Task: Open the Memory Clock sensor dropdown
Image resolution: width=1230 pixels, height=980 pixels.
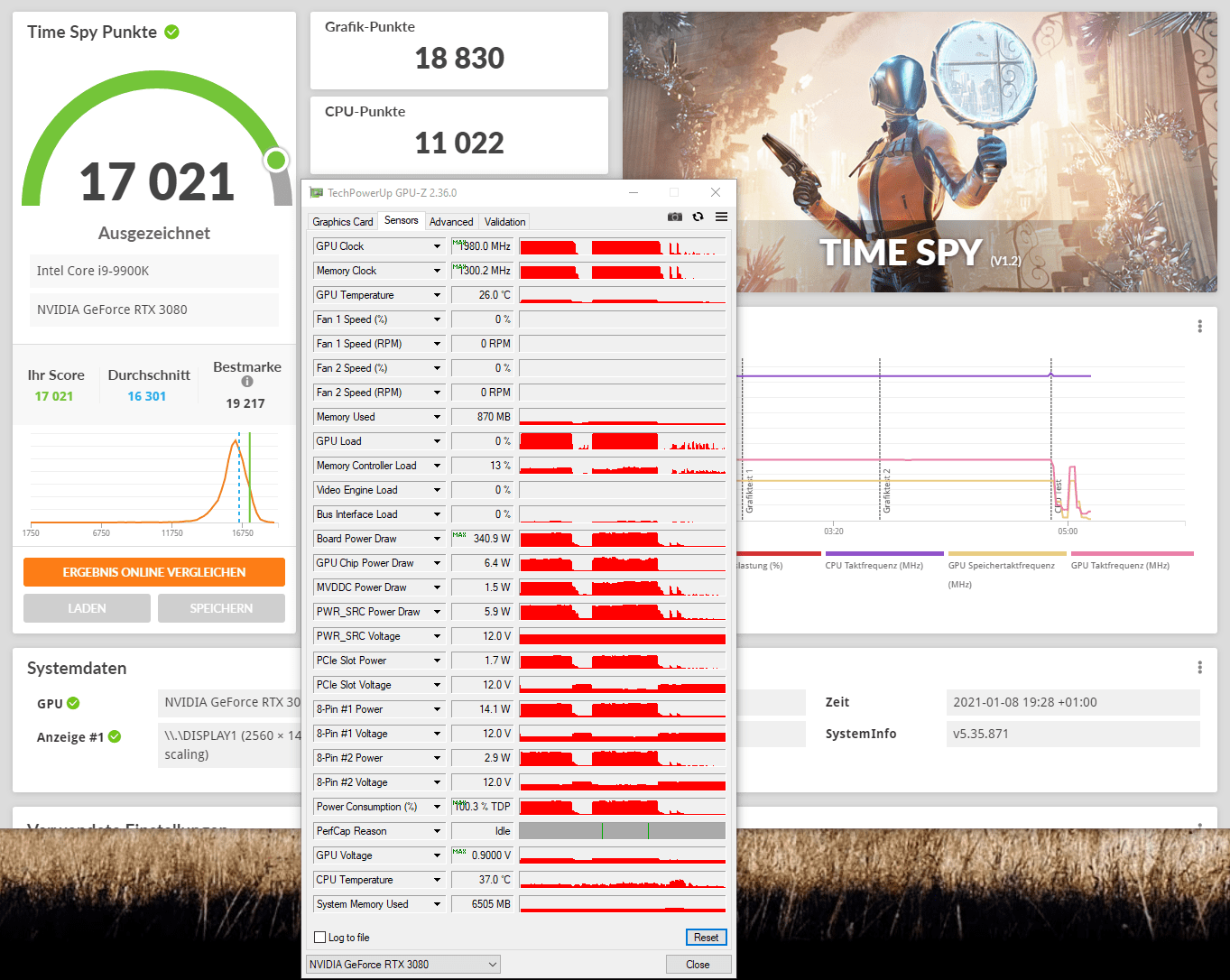Action: coord(437,271)
